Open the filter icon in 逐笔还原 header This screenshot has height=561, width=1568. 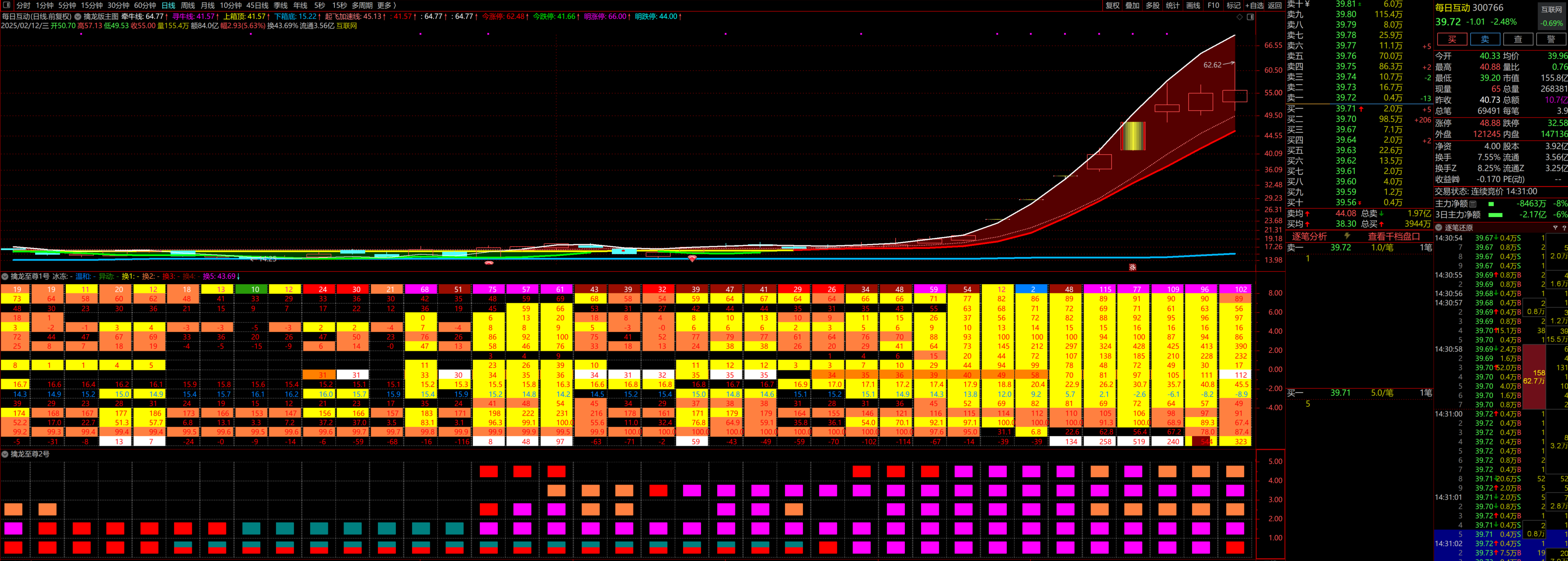coord(1555,228)
